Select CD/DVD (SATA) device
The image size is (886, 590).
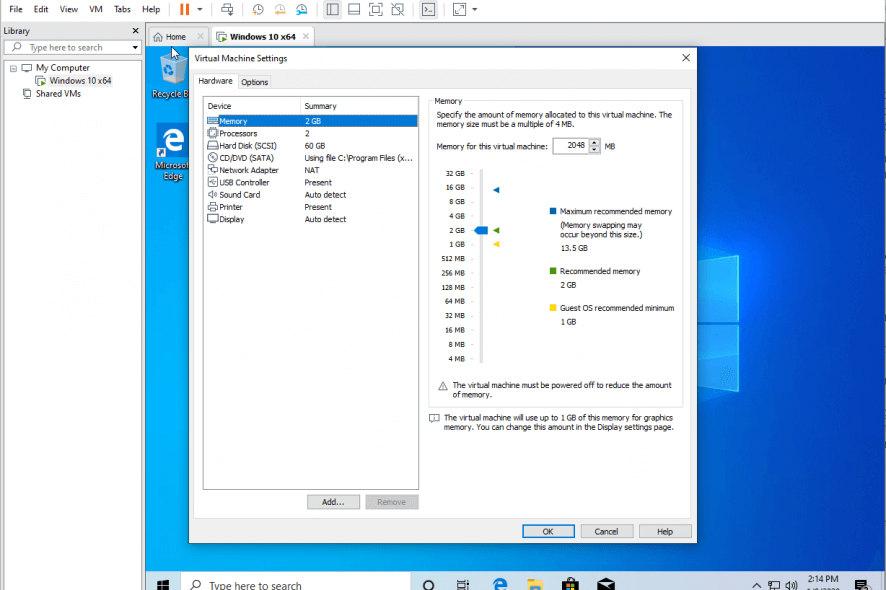click(312, 158)
